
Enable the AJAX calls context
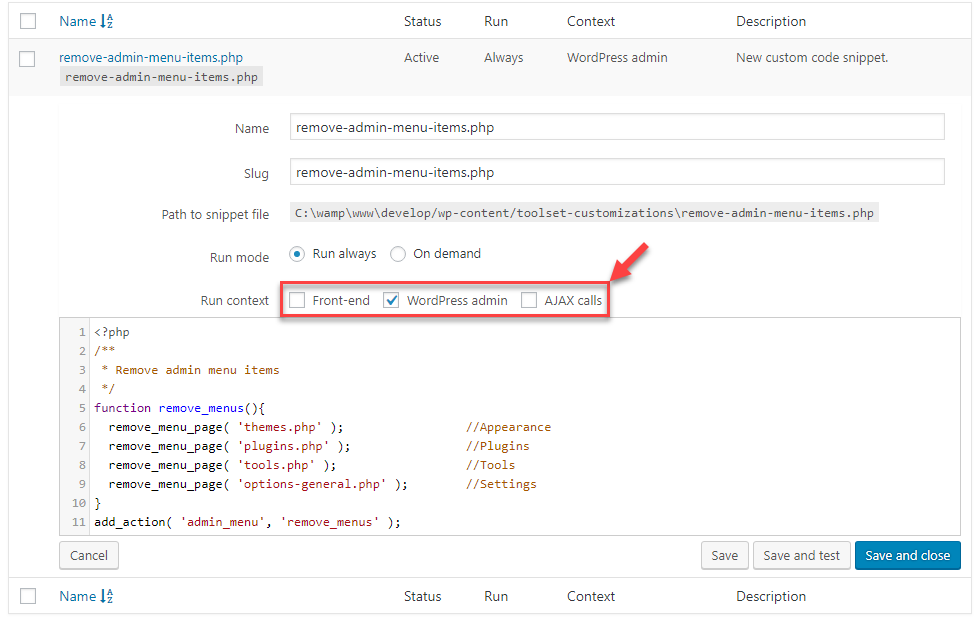(528, 300)
